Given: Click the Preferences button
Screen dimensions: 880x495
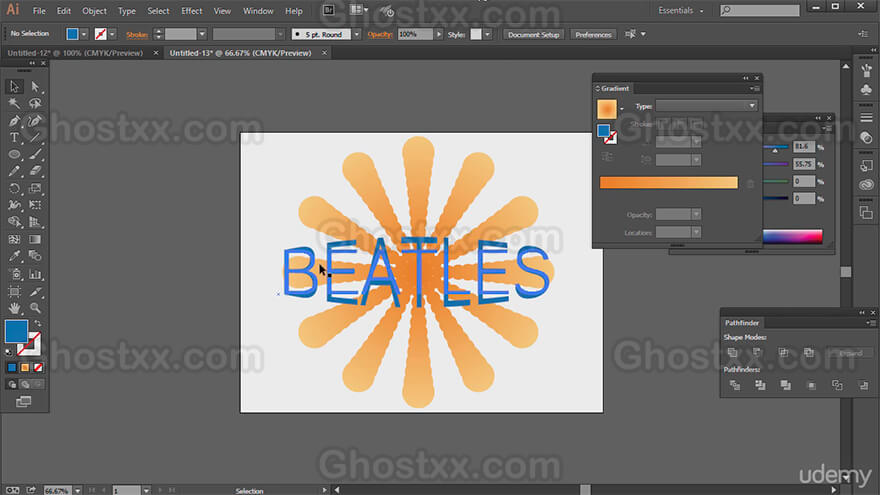Looking at the screenshot, I should [593, 34].
